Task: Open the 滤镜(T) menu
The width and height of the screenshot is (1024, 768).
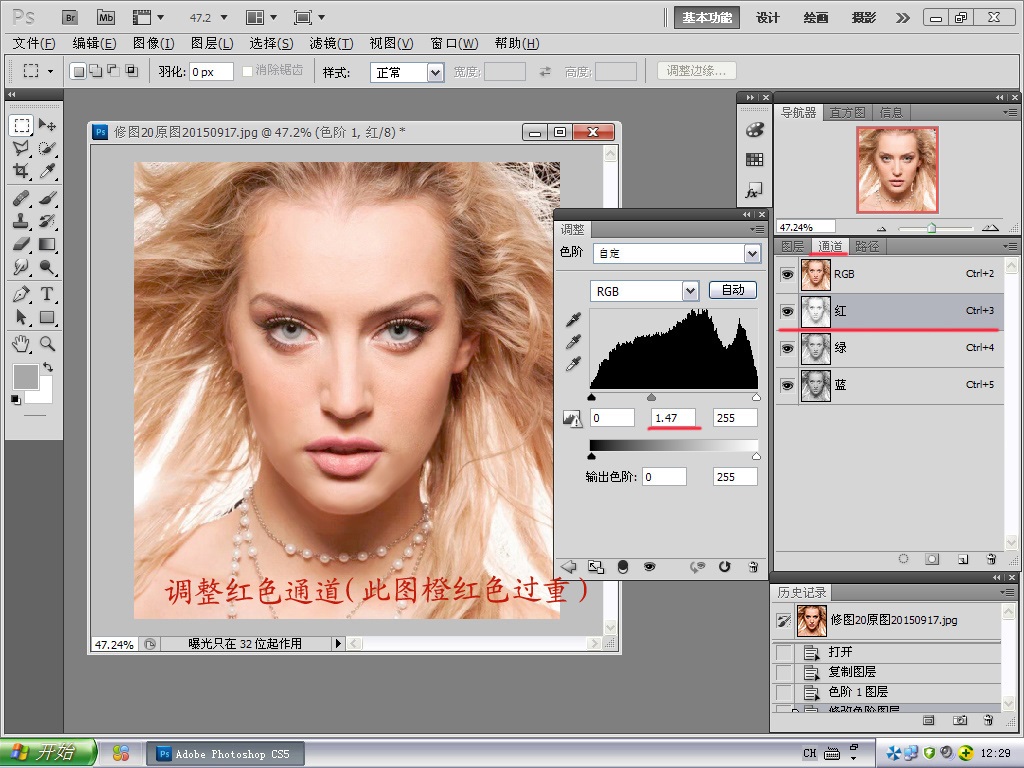Action: 331,43
